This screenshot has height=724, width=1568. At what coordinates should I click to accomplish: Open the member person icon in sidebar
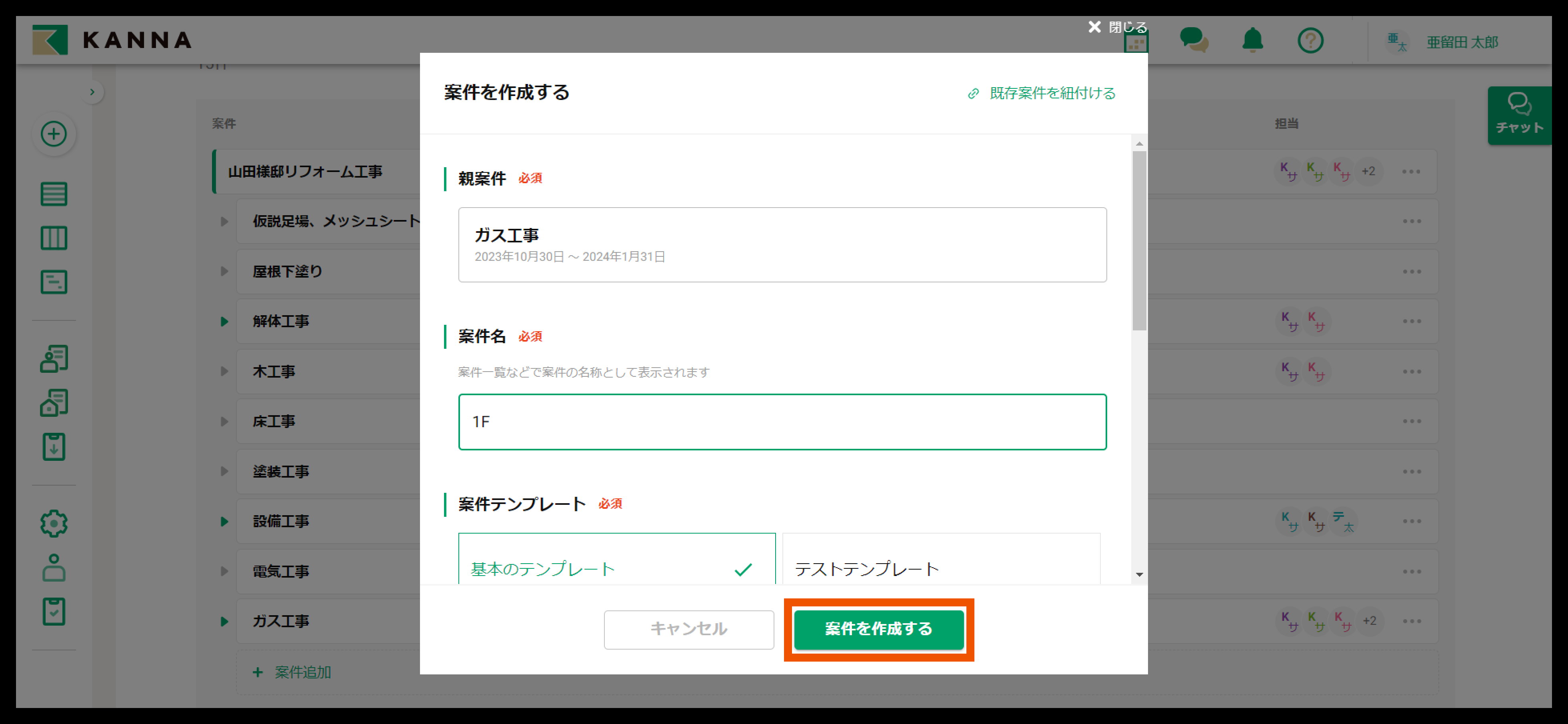(x=54, y=568)
